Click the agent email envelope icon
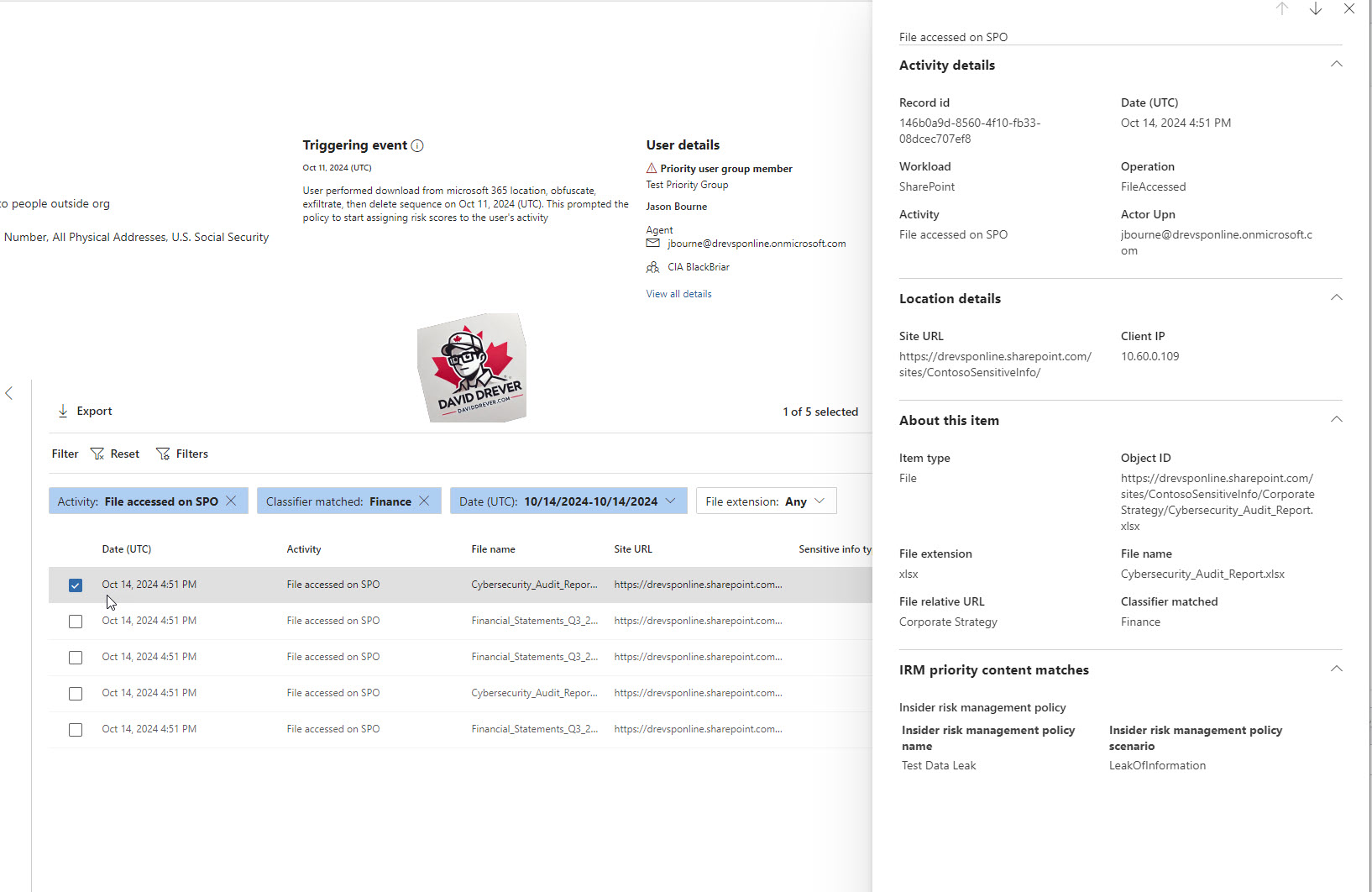The height and width of the screenshot is (892, 1372). point(652,244)
